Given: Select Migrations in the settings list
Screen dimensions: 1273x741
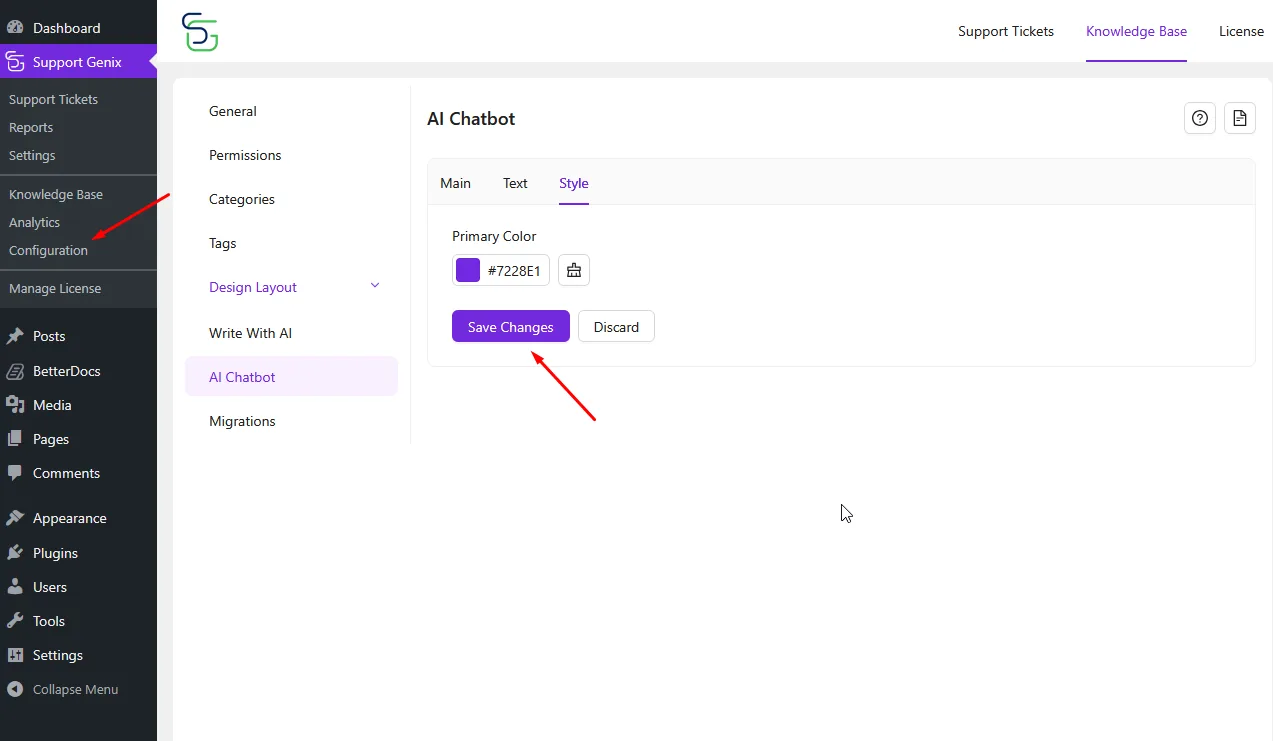Looking at the screenshot, I should coord(242,421).
